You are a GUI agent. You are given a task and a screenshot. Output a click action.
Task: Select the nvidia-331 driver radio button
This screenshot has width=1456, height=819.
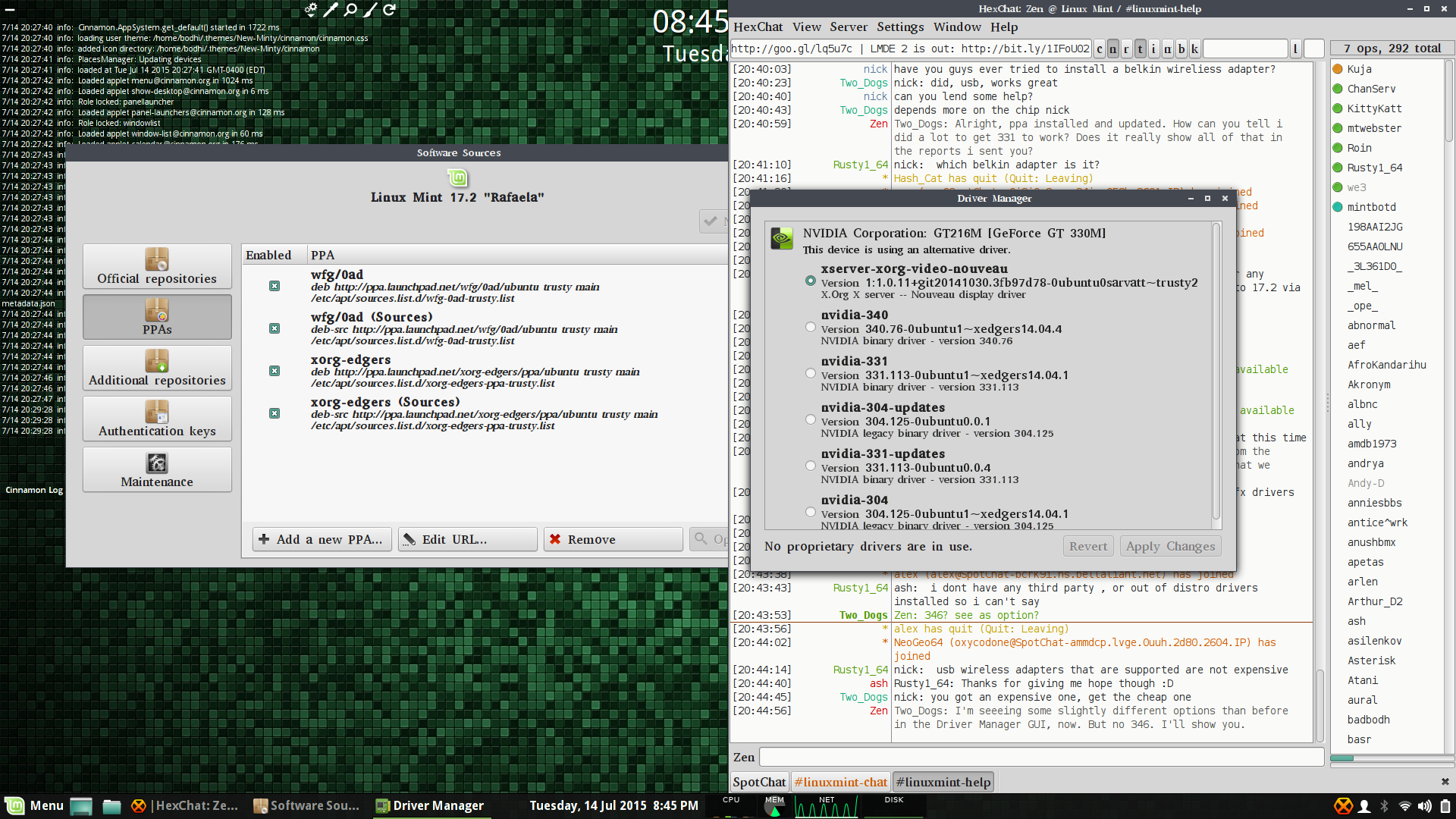click(x=811, y=373)
